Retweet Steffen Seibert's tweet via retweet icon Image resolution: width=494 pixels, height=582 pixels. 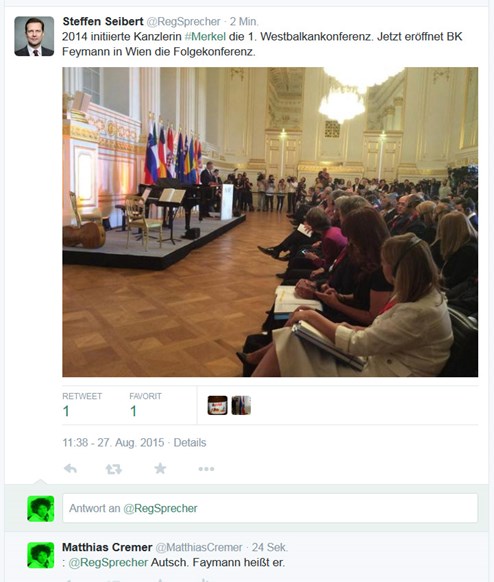coord(113,469)
